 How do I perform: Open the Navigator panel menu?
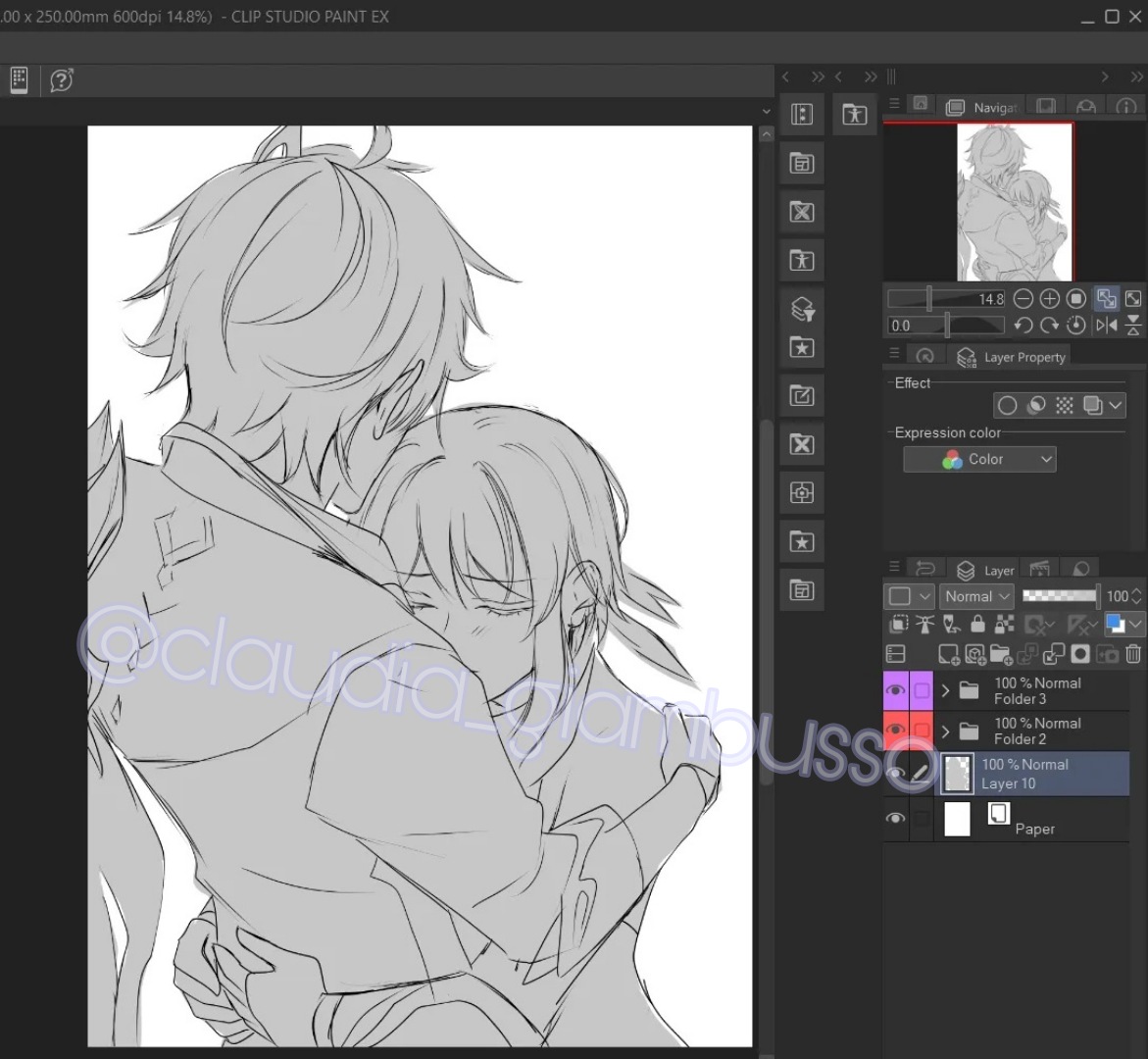(894, 104)
